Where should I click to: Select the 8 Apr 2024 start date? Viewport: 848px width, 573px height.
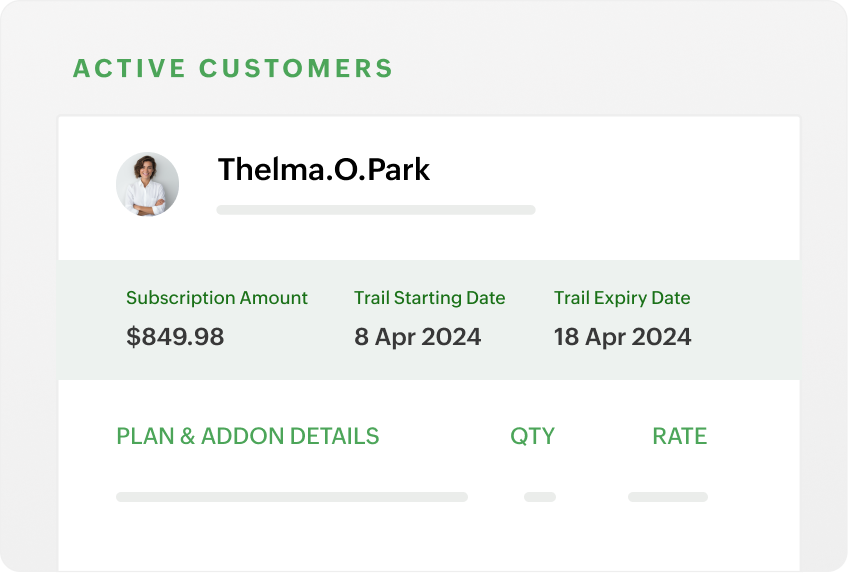[x=417, y=337]
